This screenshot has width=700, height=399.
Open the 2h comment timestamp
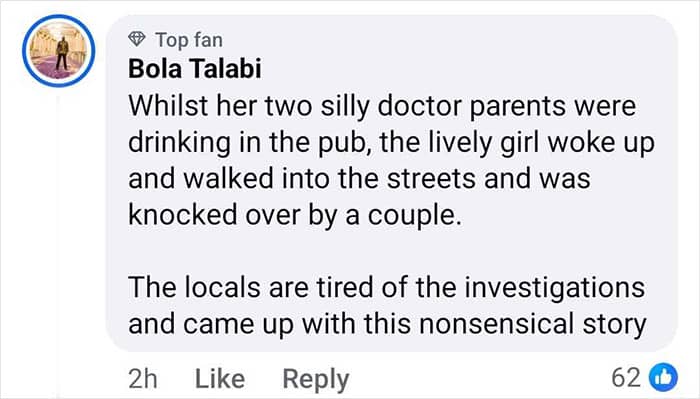pyautogui.click(x=143, y=378)
